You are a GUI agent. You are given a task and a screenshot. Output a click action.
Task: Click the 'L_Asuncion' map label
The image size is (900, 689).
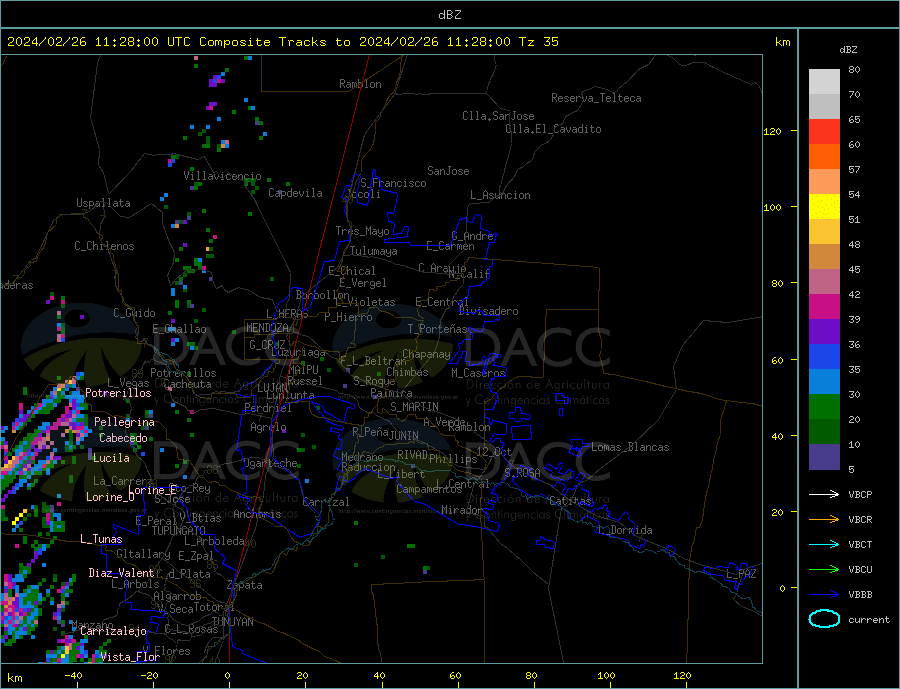(500, 195)
